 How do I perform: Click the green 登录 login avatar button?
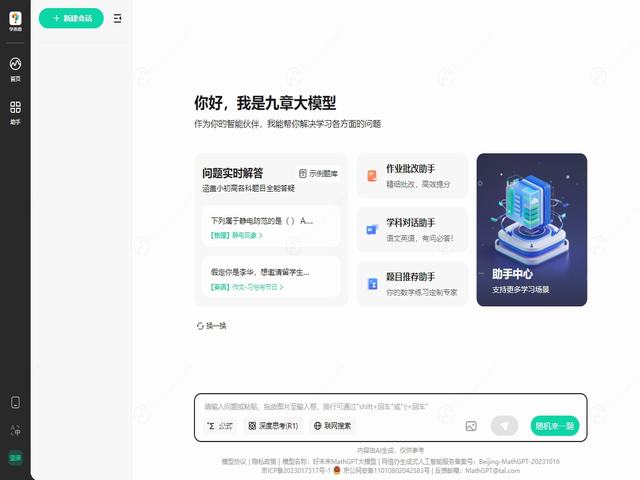(15, 458)
